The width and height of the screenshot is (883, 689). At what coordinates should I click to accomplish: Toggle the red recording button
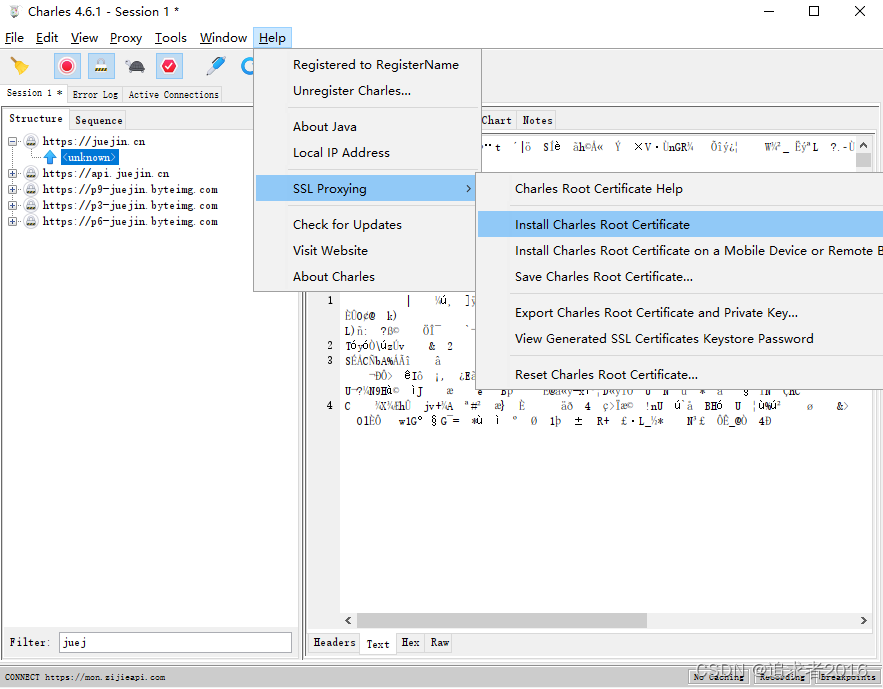[x=67, y=66]
